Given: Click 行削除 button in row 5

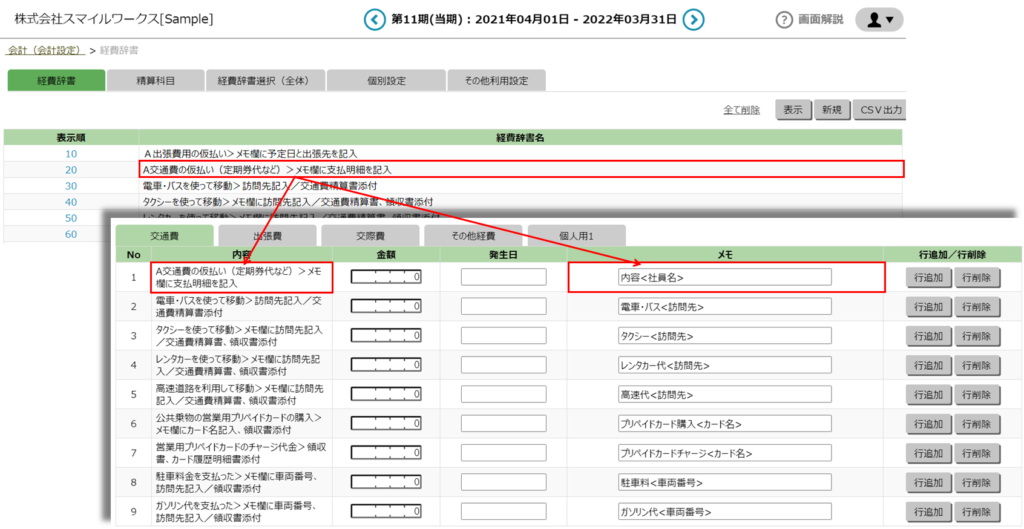Looking at the screenshot, I should pos(977,394).
